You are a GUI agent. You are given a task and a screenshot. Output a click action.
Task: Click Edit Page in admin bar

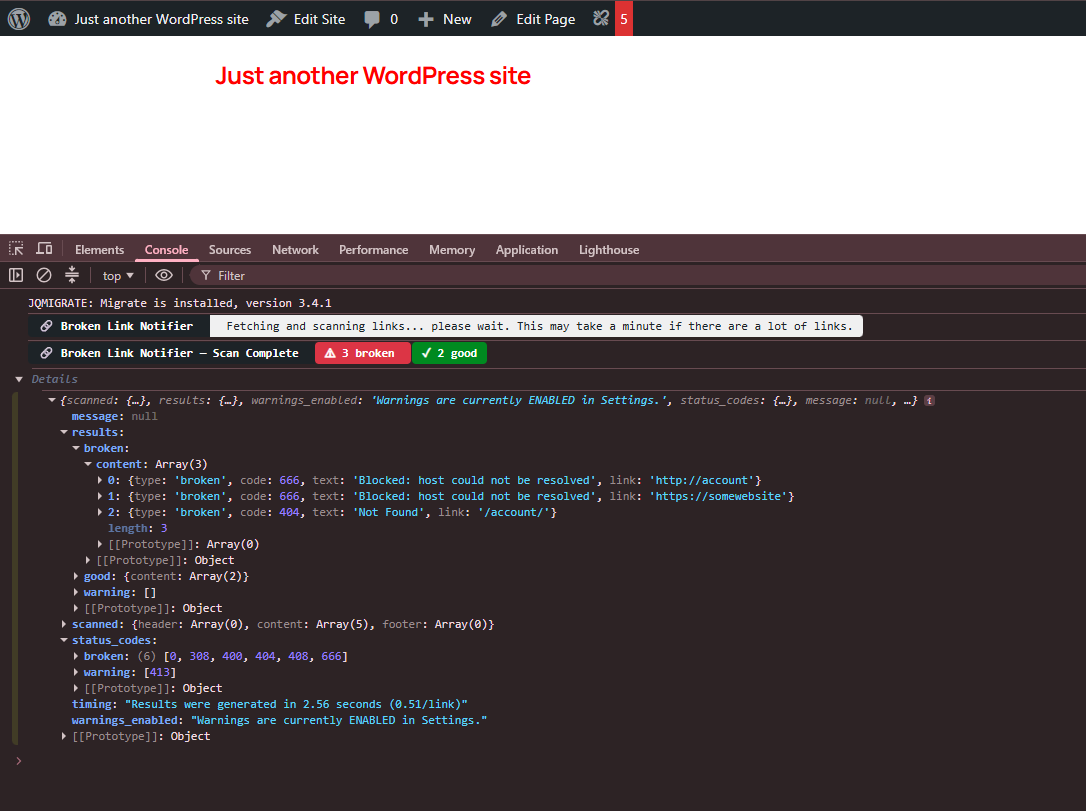(x=533, y=19)
